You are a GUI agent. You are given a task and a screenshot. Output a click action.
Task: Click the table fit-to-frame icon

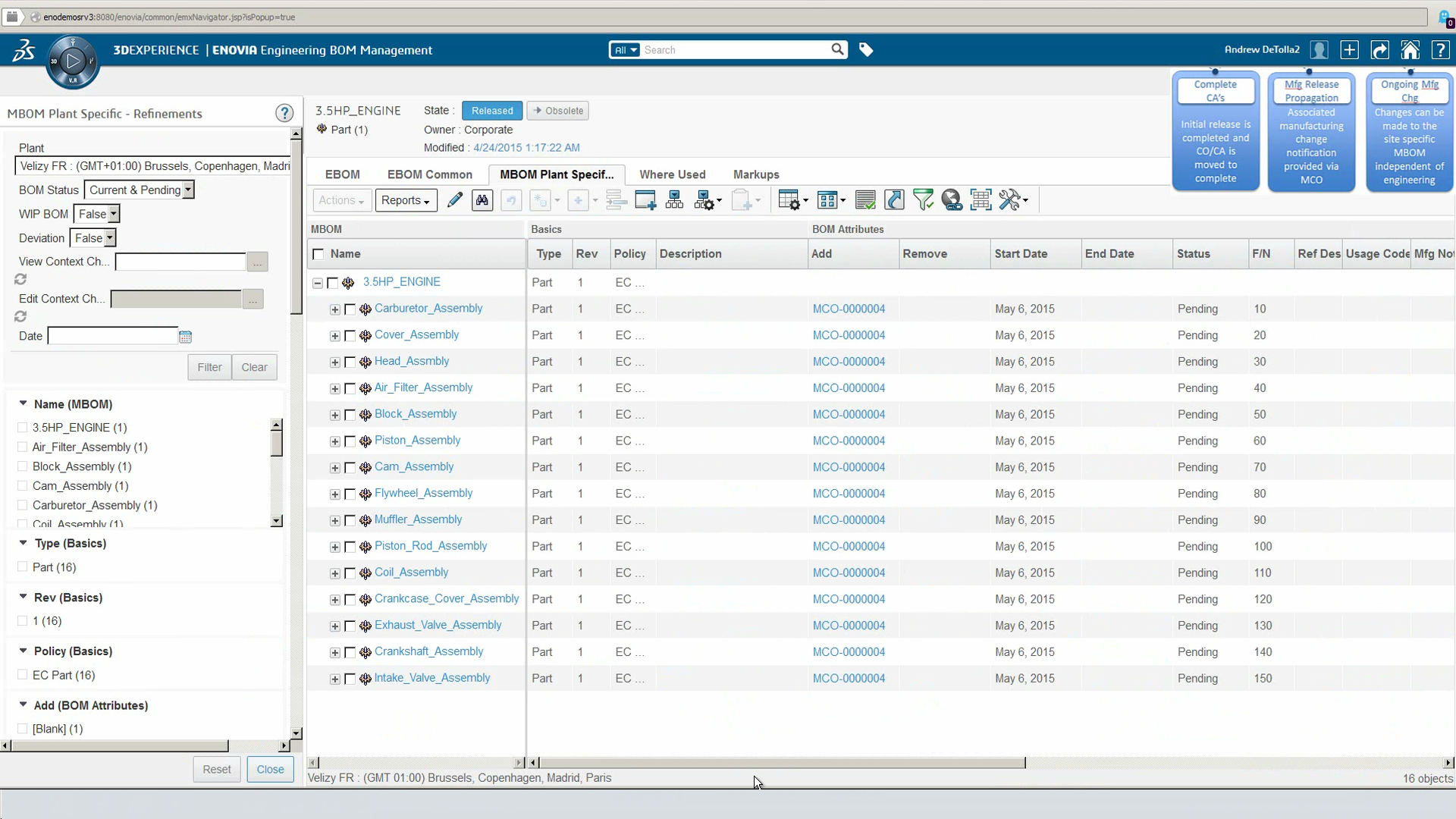tap(981, 200)
